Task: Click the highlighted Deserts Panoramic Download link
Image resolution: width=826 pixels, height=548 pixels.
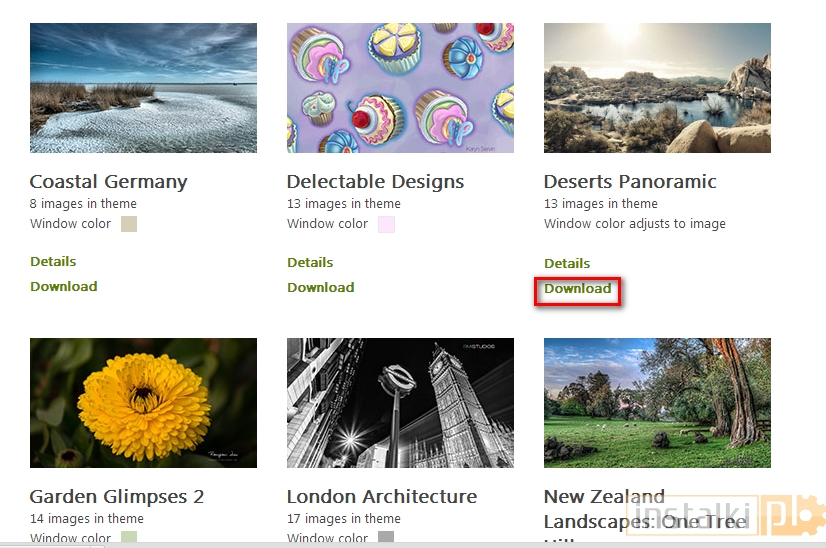Action: pos(578,289)
